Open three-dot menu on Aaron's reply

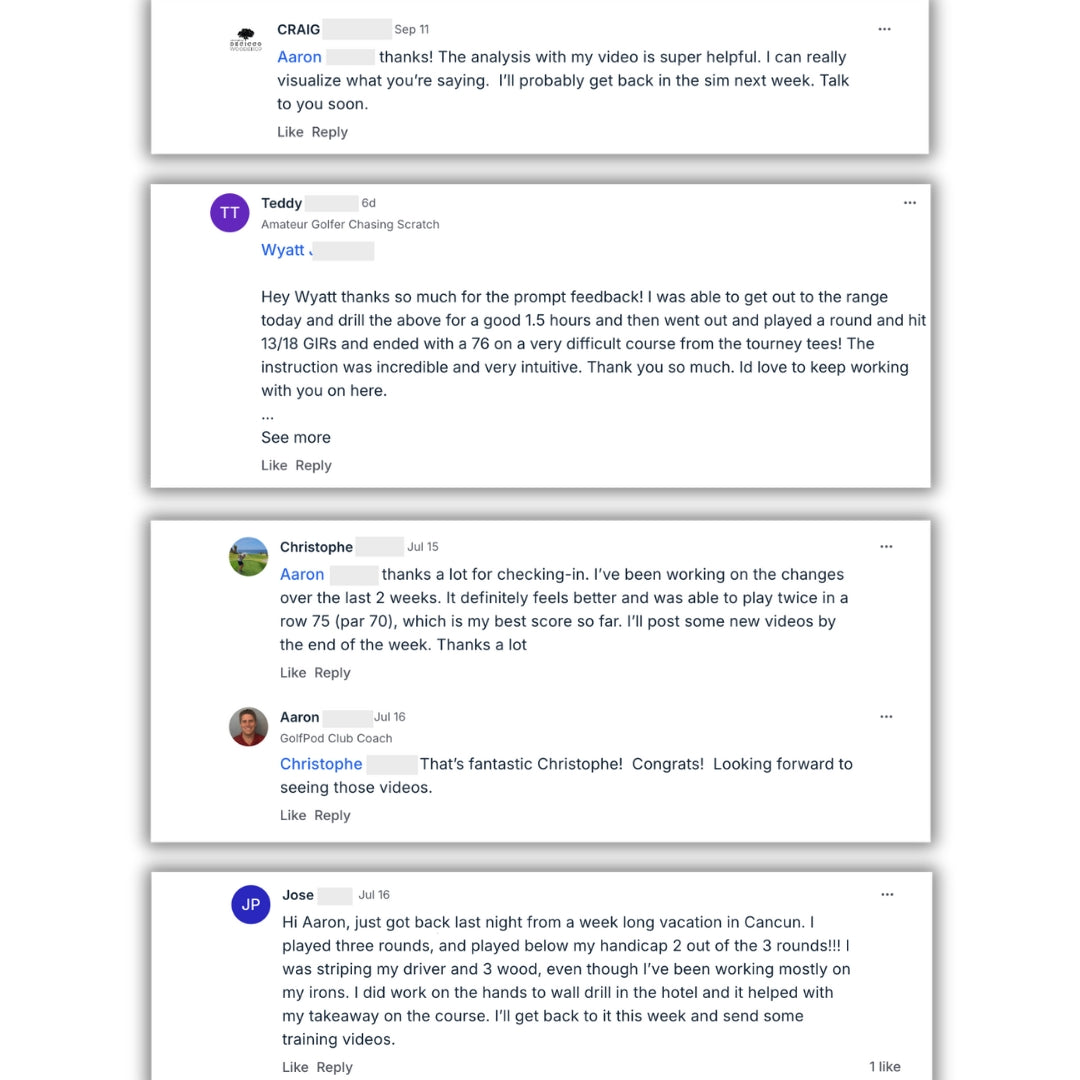886,717
